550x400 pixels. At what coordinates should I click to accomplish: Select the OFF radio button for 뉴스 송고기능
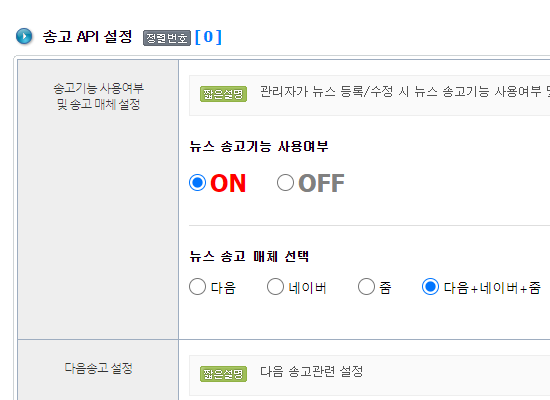(x=285, y=183)
